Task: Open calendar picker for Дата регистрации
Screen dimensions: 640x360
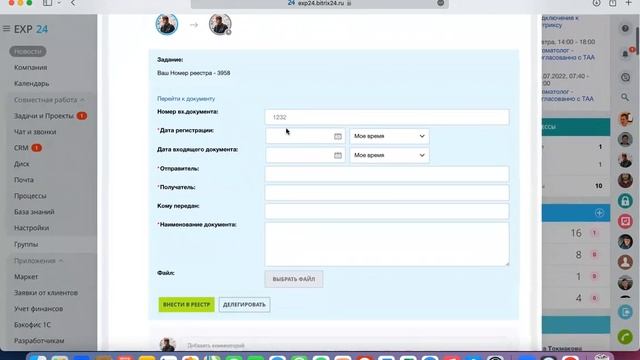Action: (338, 136)
